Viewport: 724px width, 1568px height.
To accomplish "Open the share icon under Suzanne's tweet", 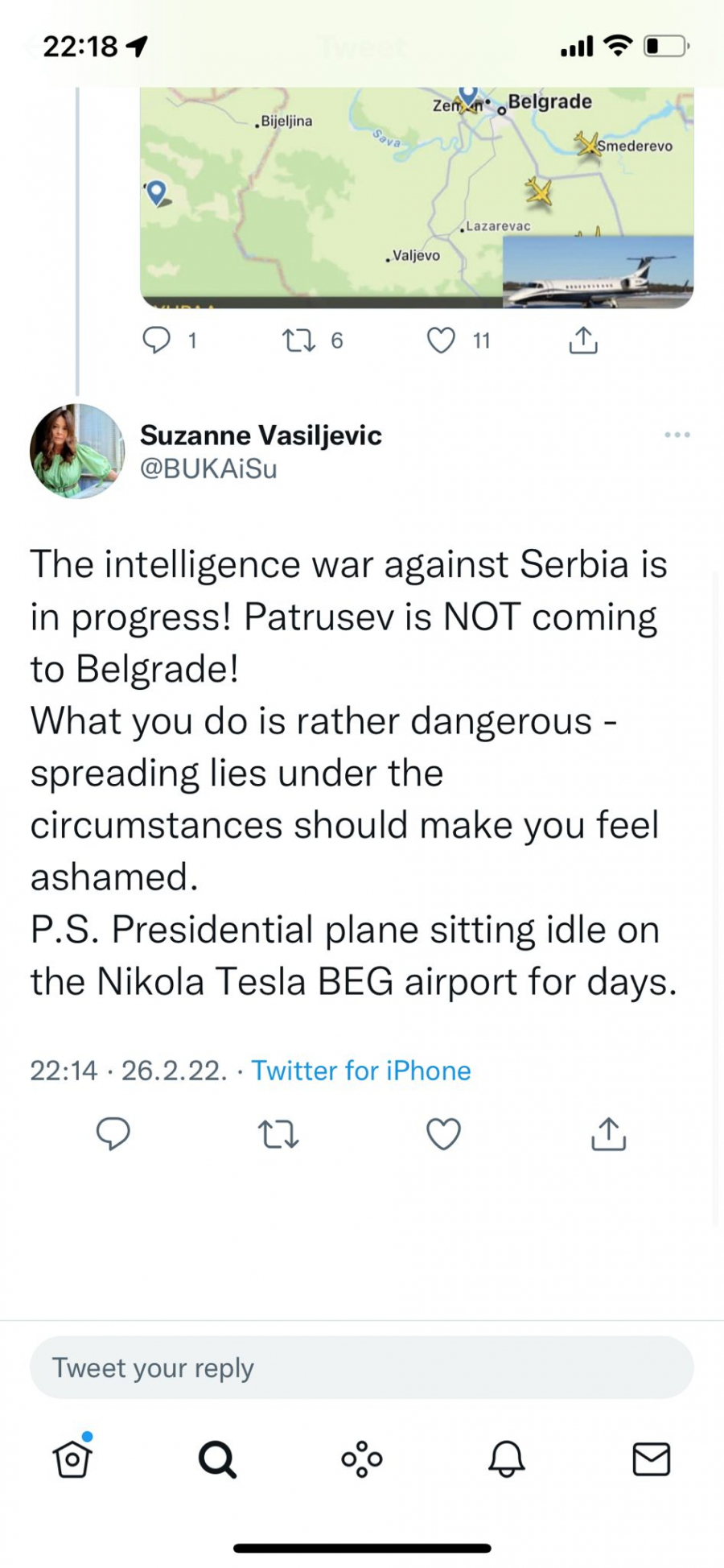I will 607,1135.
